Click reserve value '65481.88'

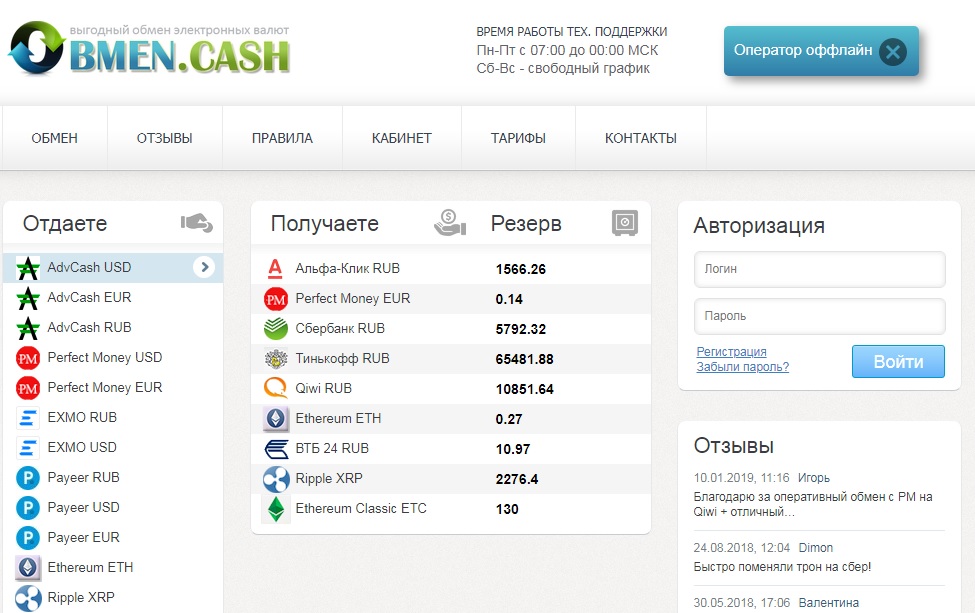coord(524,359)
